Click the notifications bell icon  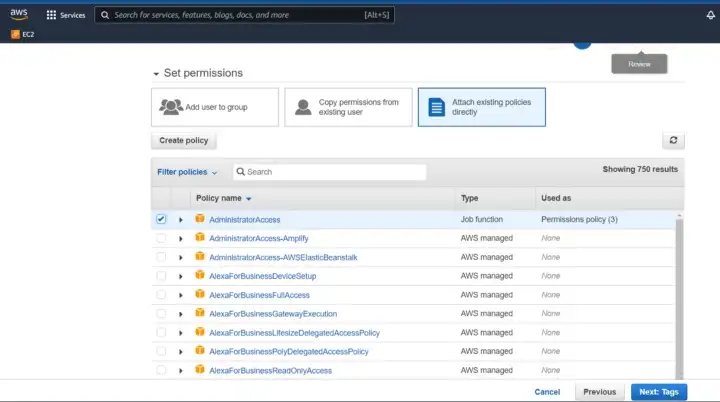[710, 15]
